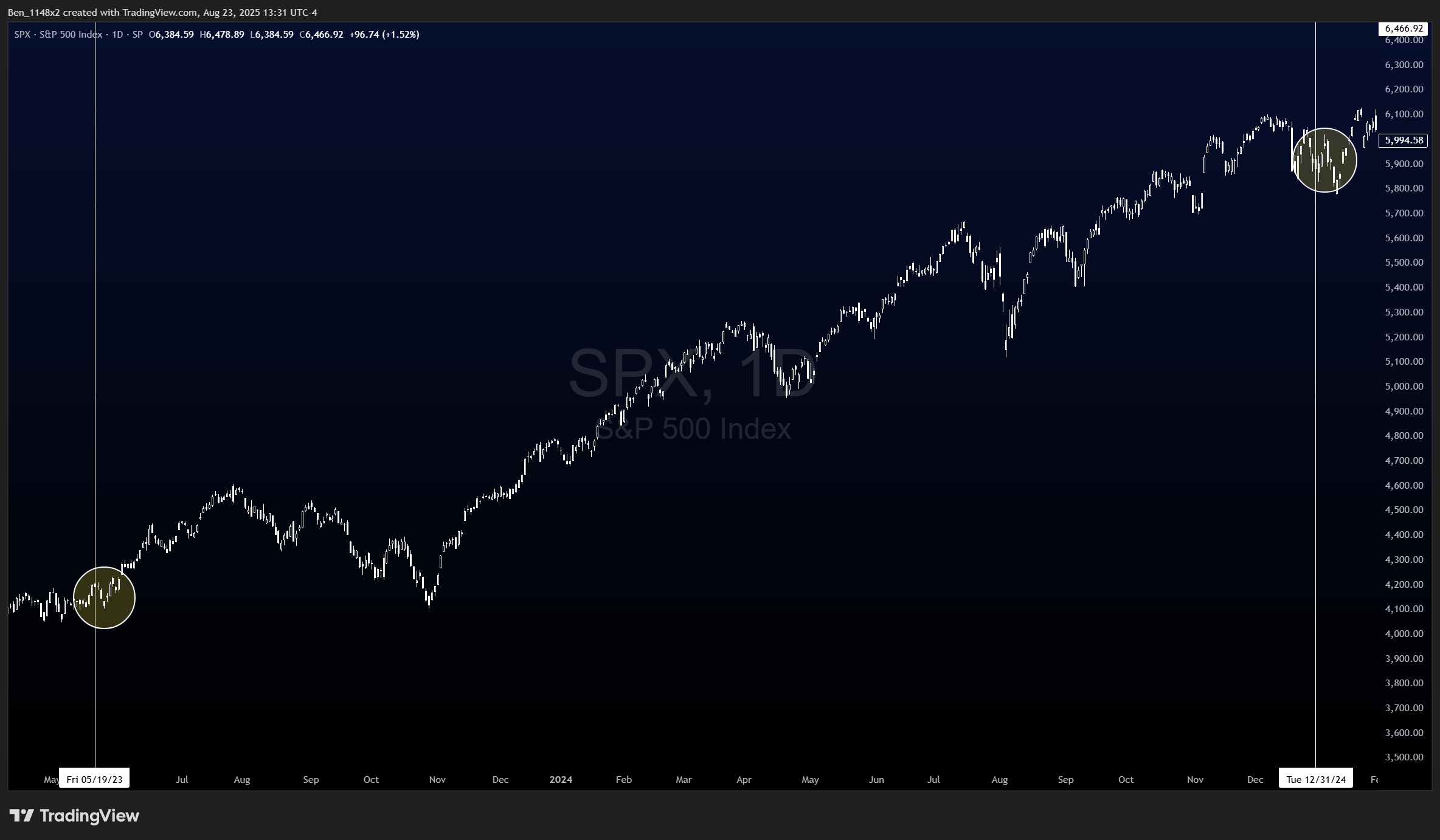Click the 2024 label on time axis
Screen dimensions: 1440x840
561,779
